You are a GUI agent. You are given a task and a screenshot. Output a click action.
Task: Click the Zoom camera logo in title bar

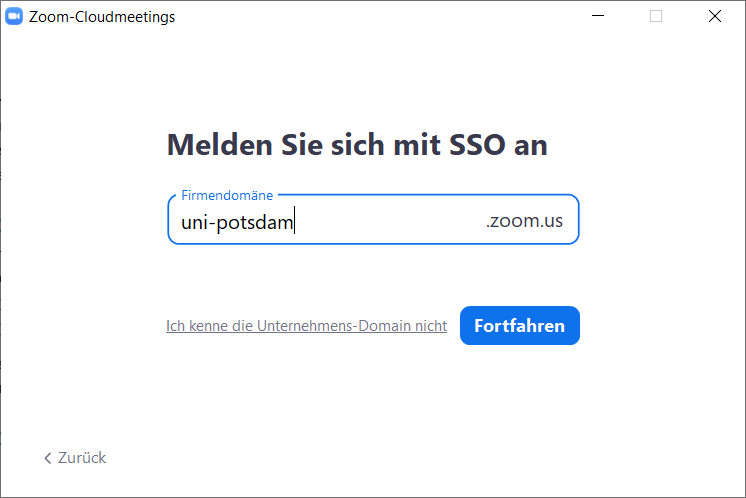coord(15,16)
